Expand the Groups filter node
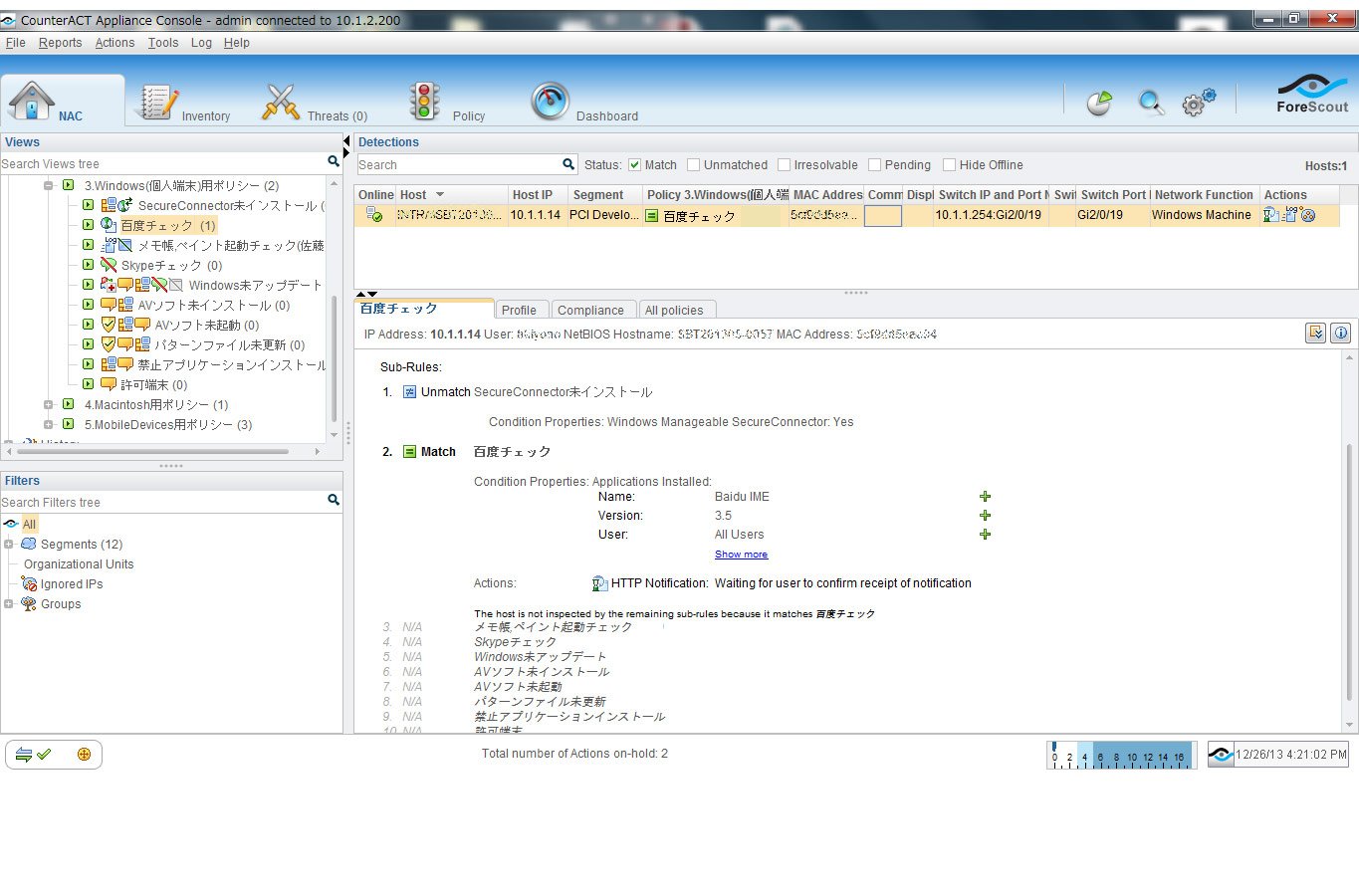Screen dimensions: 1359x896 pos(8,604)
